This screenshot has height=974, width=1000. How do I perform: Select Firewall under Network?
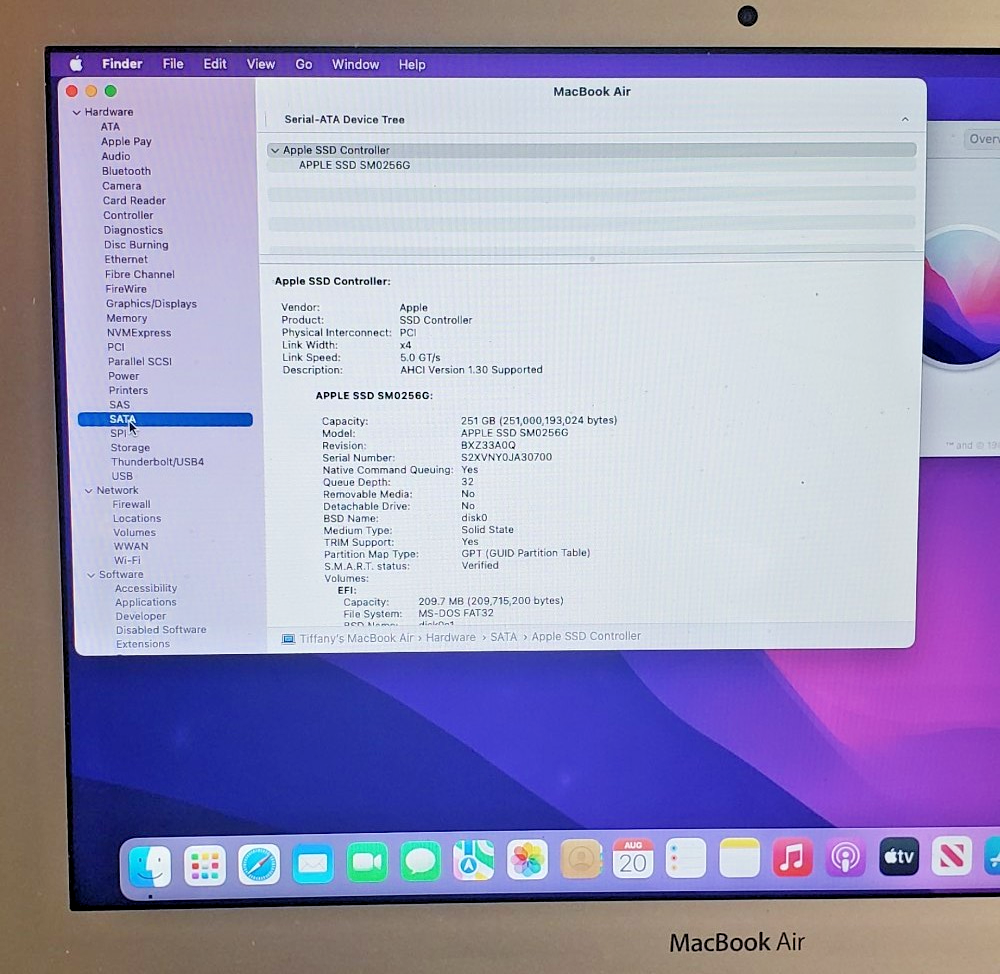pos(131,505)
